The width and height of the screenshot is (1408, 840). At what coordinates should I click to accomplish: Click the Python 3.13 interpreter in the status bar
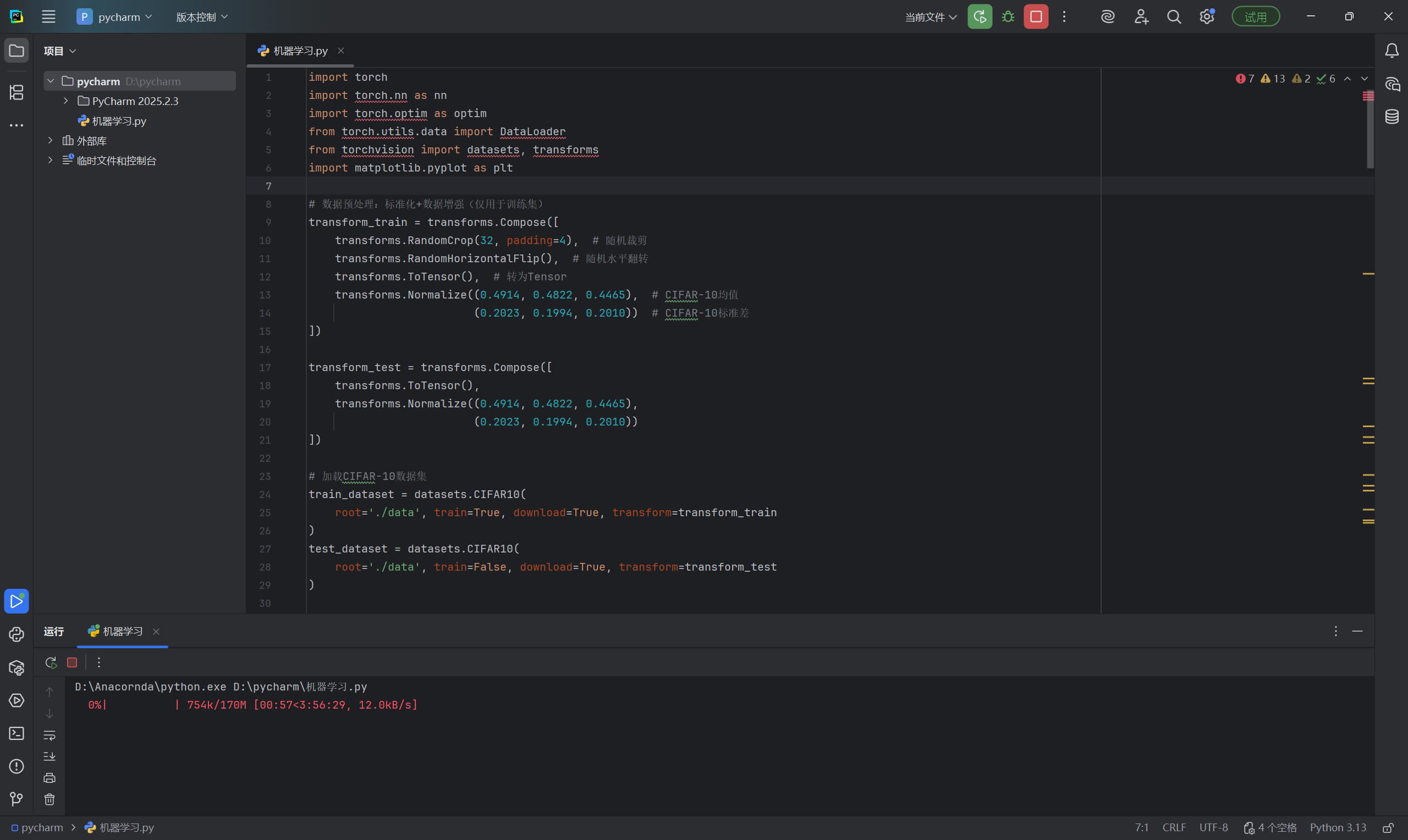click(x=1337, y=828)
